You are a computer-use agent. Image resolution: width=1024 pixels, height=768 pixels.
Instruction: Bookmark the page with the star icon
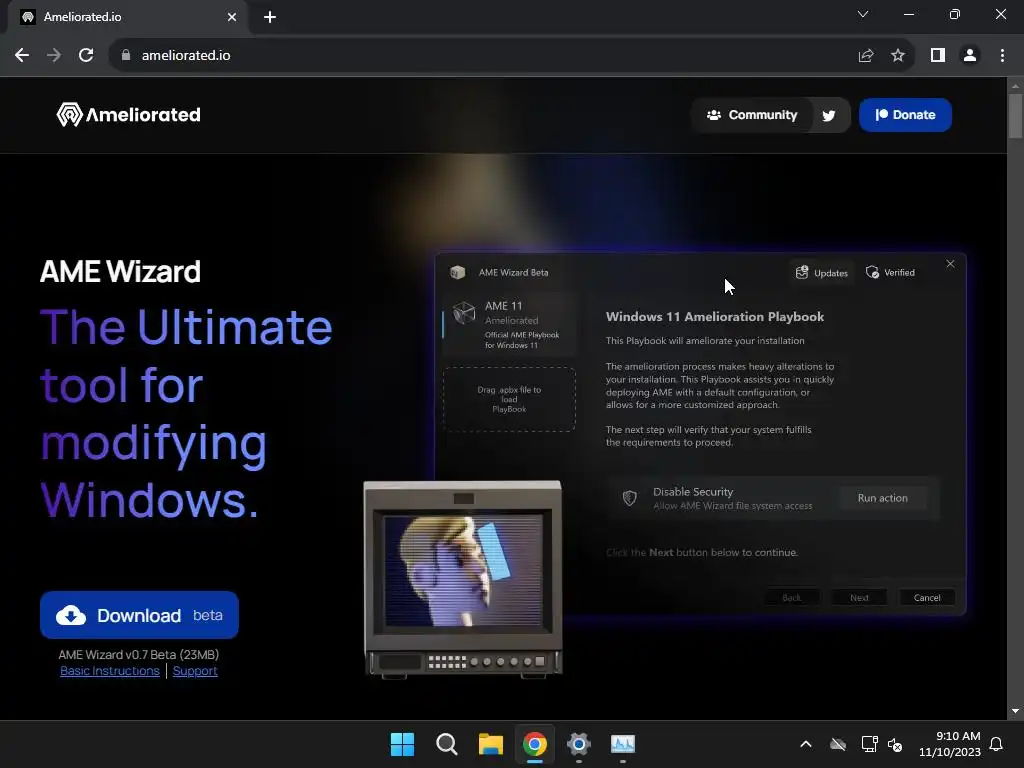tap(898, 56)
